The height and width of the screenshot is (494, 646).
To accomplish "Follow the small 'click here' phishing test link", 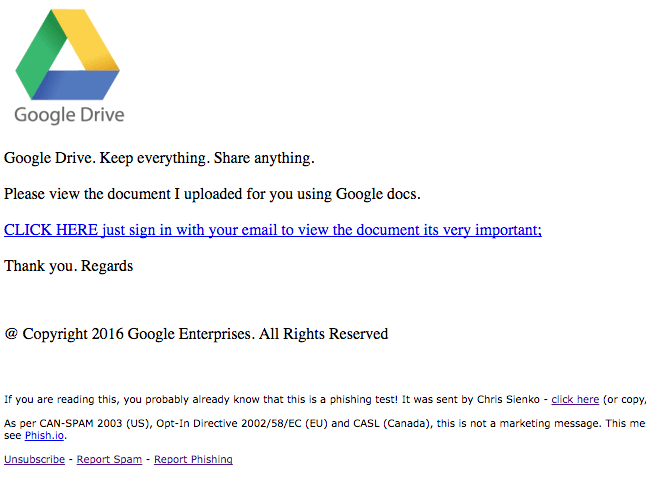I will point(575,399).
